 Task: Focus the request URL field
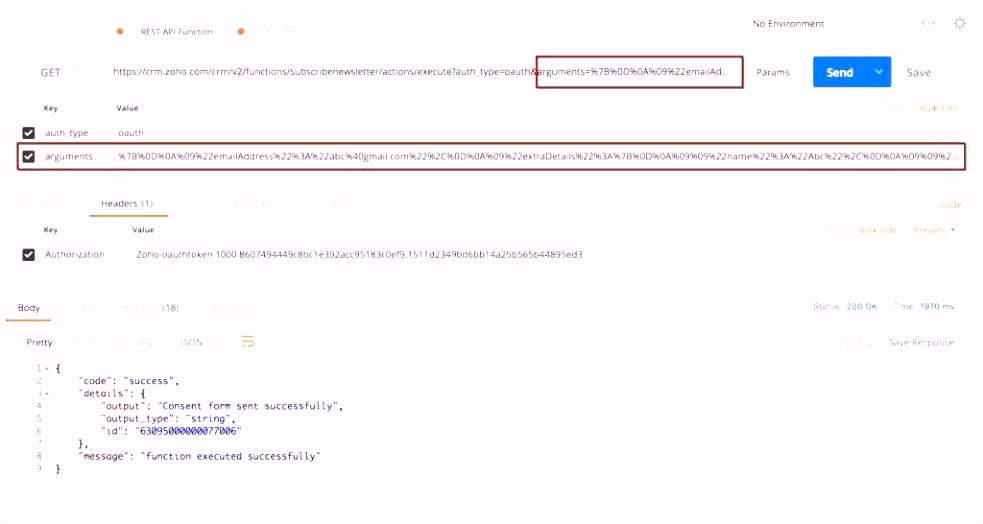[x=420, y=71]
